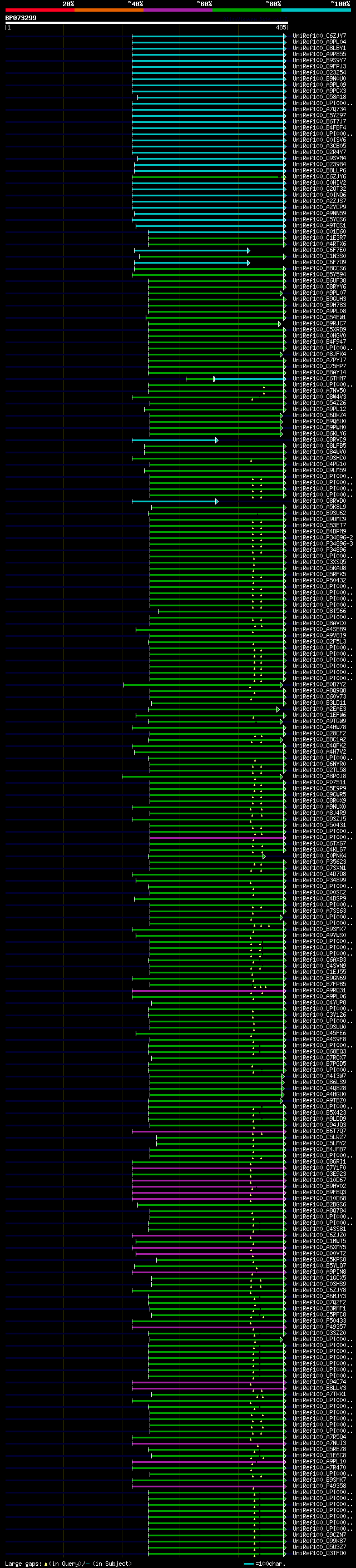Select hit label UniRef100_C6F7E0
Viewport: 356px width, 1568px height.
(x=319, y=250)
